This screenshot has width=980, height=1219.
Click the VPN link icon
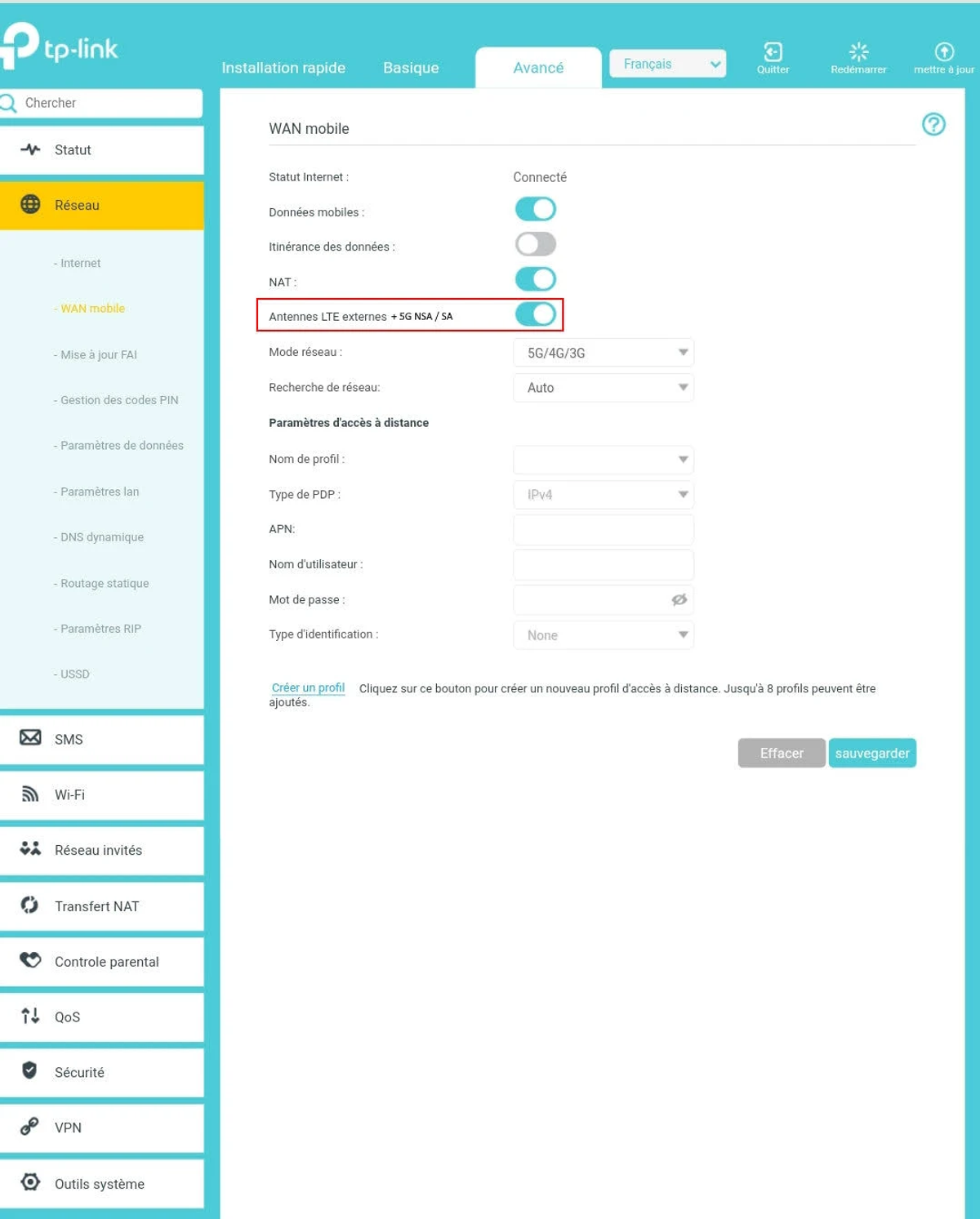pos(30,1127)
